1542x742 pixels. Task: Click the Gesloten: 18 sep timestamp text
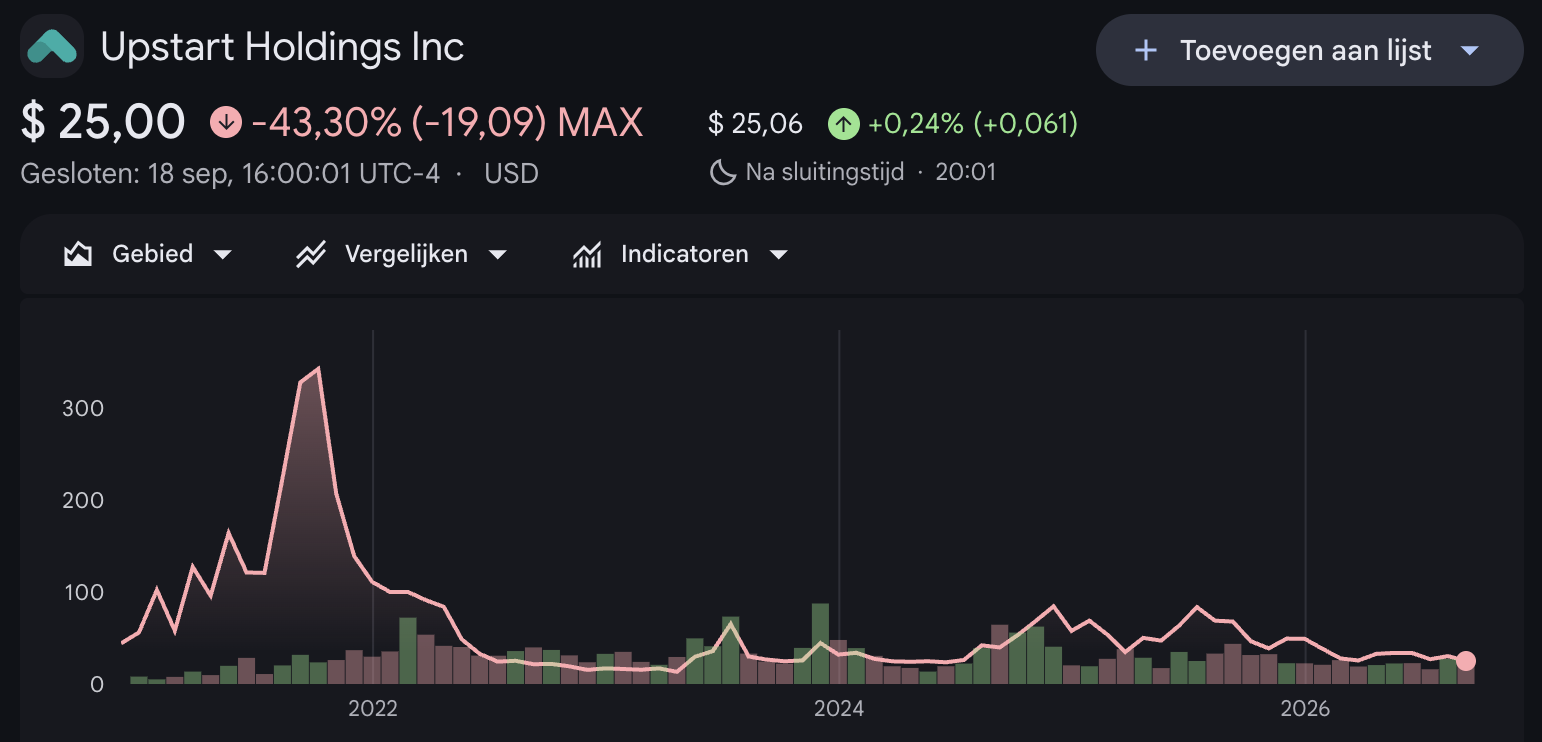point(231,173)
